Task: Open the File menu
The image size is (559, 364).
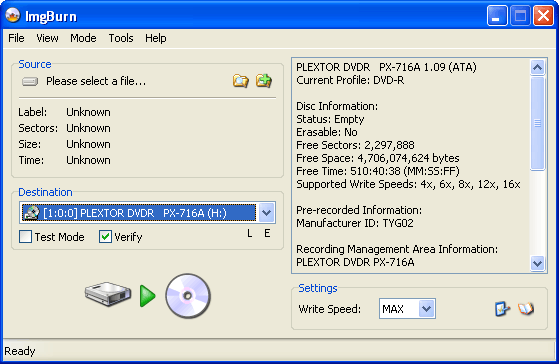Action: (x=16, y=38)
